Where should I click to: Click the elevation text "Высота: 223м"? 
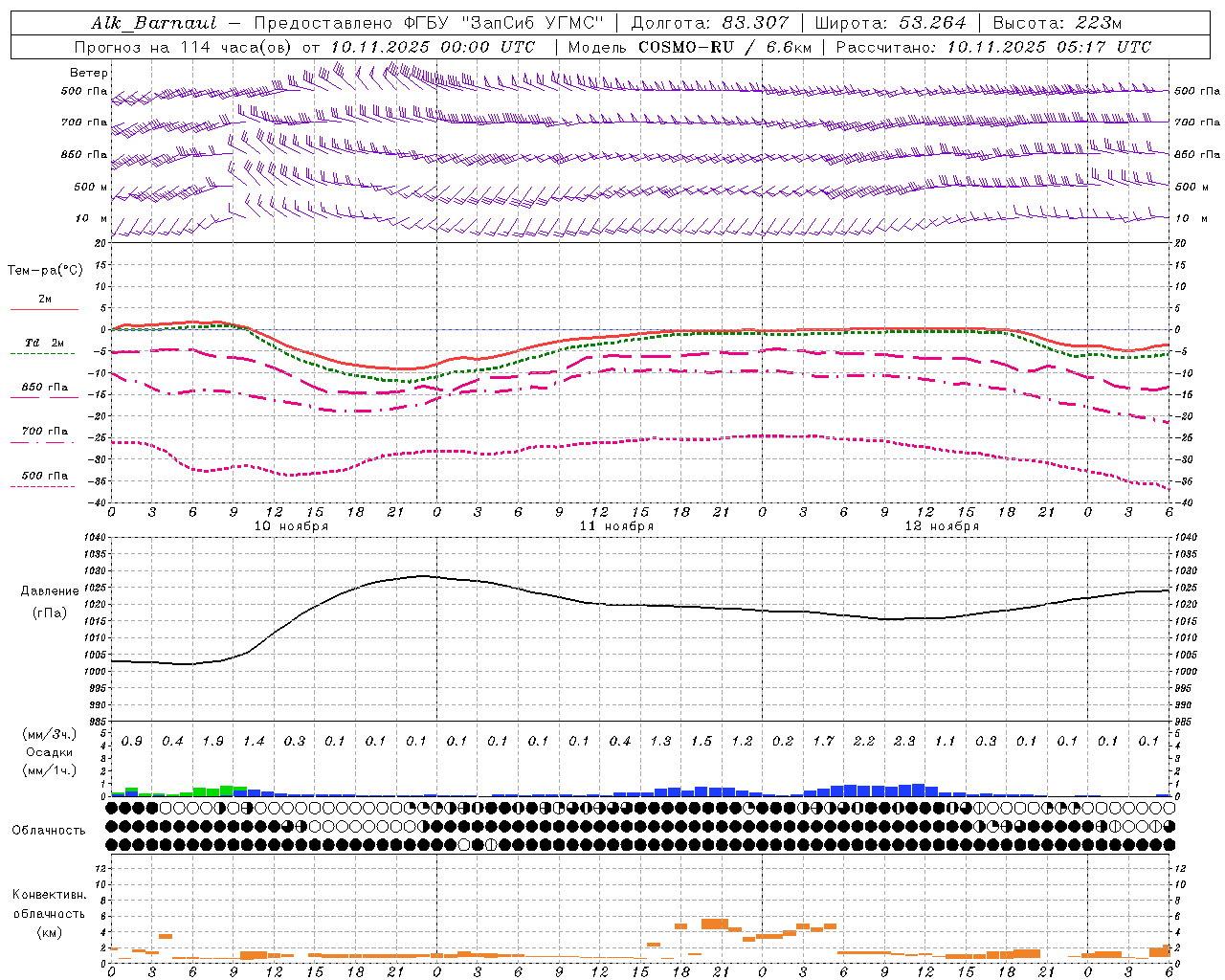click(x=1057, y=23)
